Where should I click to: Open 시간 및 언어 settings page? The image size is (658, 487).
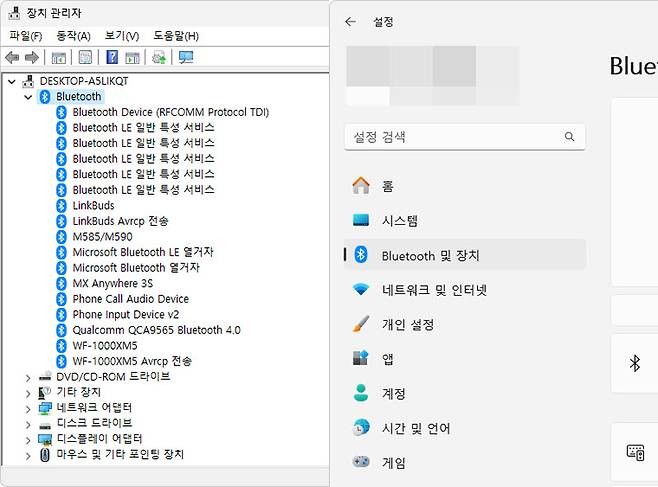465,427
